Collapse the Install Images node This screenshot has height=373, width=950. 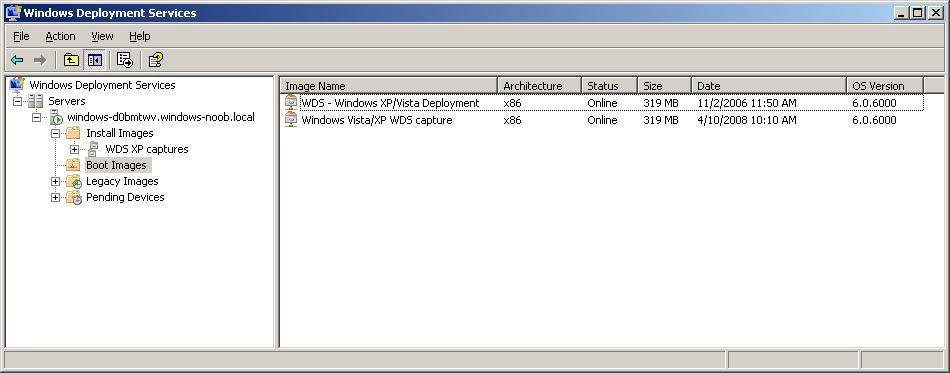pyautogui.click(x=55, y=133)
